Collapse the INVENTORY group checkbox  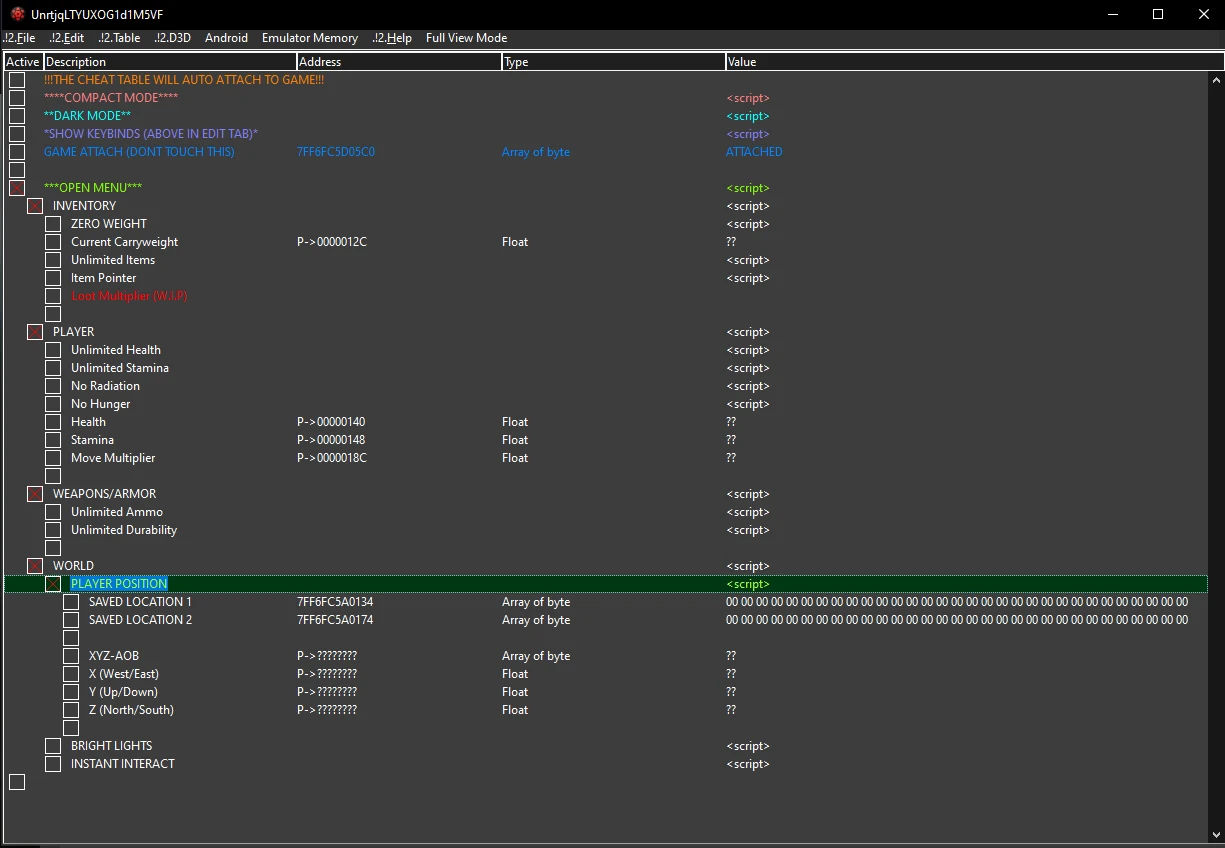[x=35, y=206]
